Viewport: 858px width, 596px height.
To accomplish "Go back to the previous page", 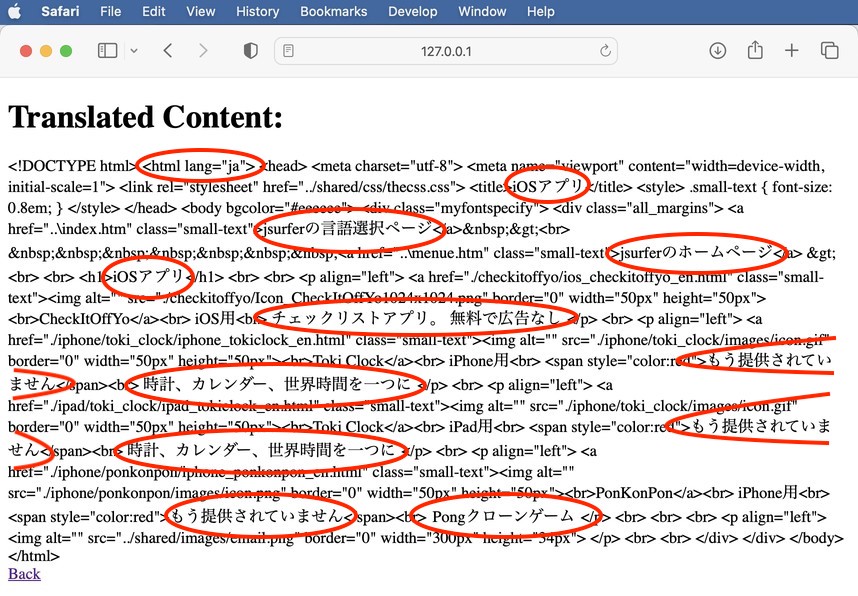I will tap(168, 51).
